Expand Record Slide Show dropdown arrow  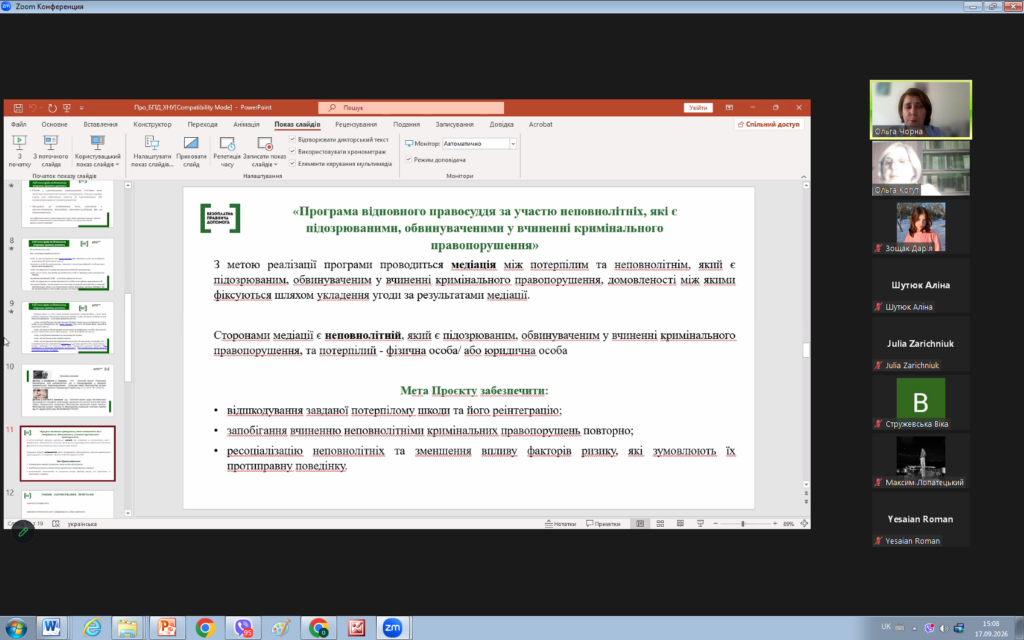point(276,165)
